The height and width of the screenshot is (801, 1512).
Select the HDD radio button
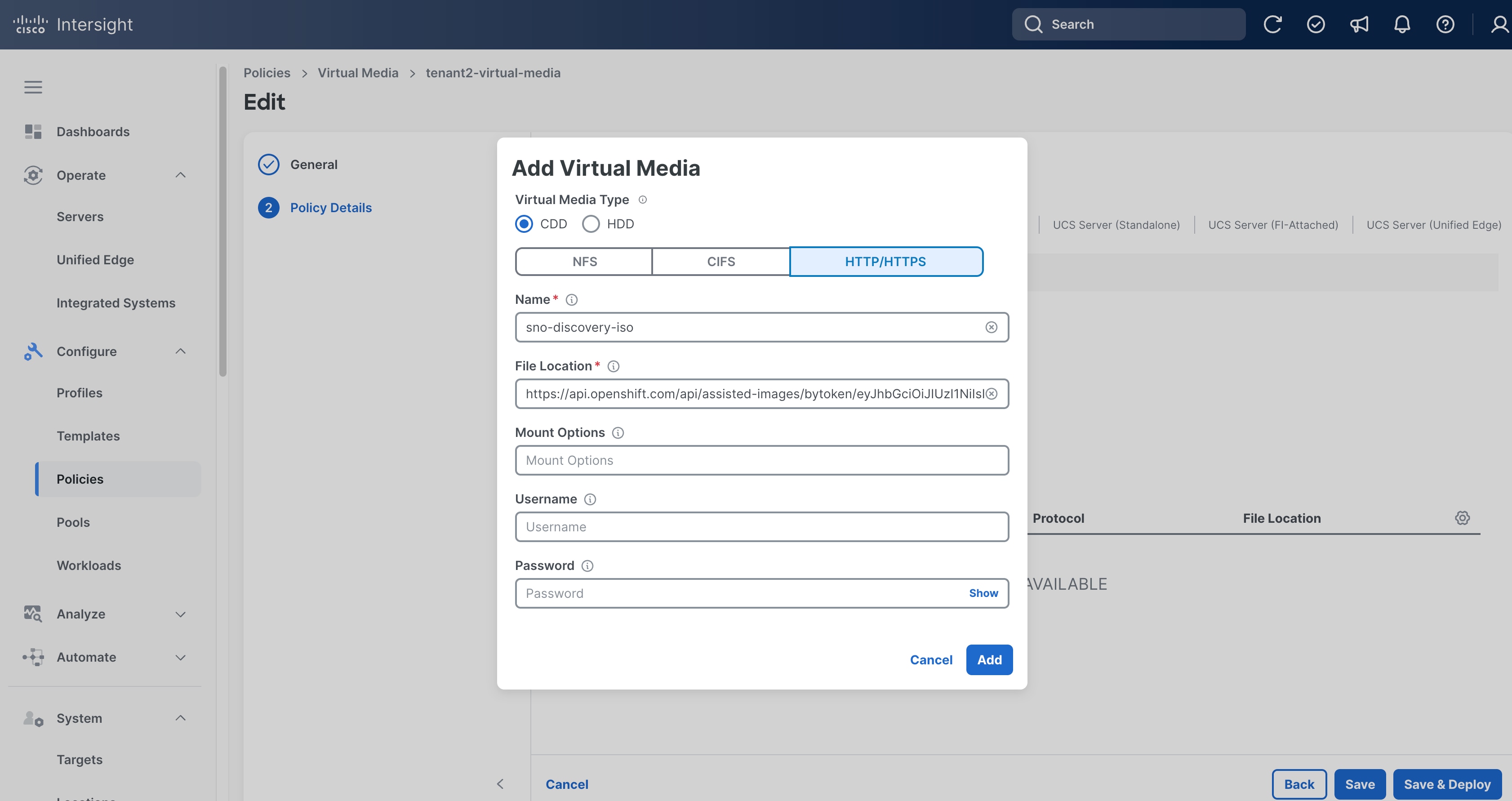[x=591, y=223]
